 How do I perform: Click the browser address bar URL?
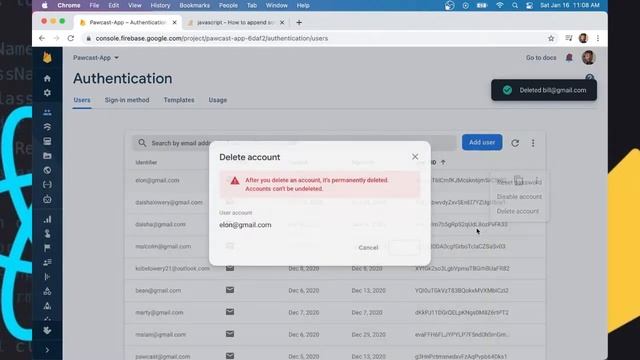pos(212,38)
